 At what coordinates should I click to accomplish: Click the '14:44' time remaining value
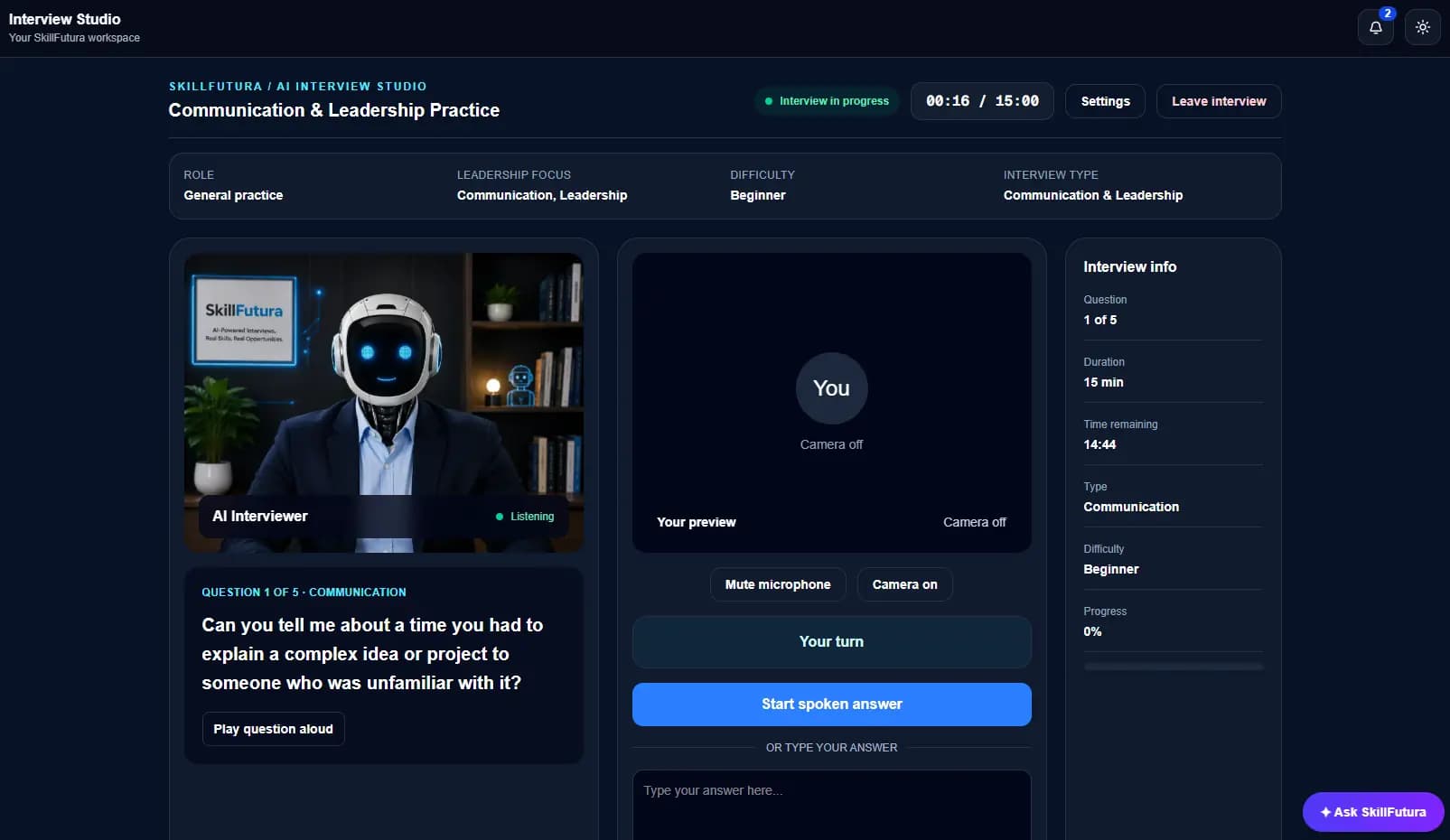[x=1099, y=444]
